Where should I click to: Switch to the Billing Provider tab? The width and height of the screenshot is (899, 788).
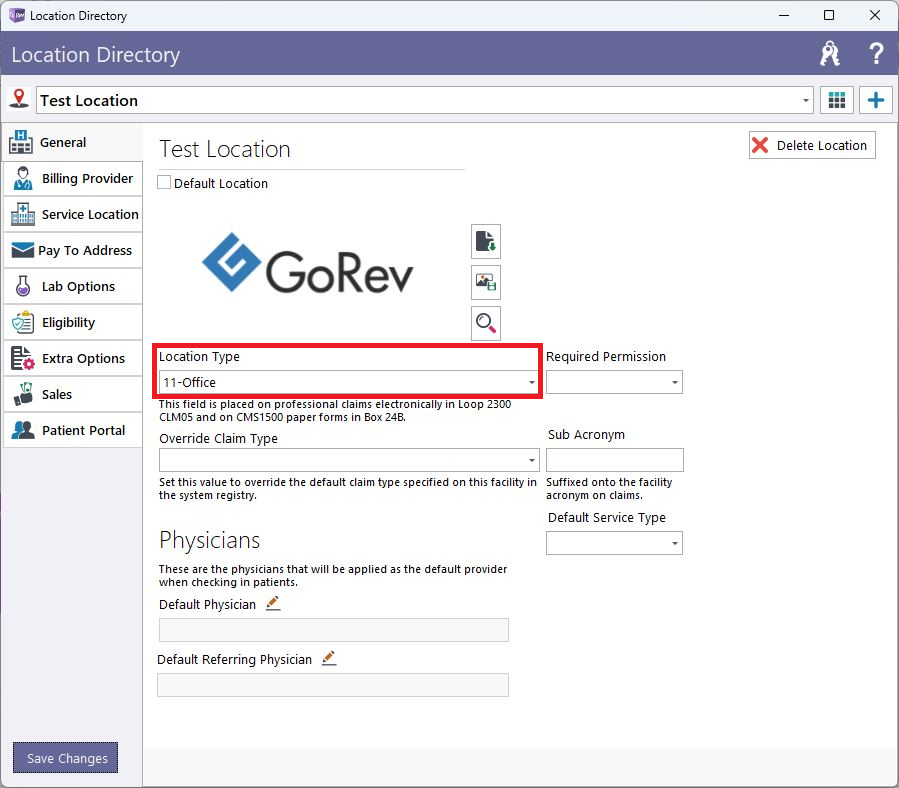pos(73,179)
